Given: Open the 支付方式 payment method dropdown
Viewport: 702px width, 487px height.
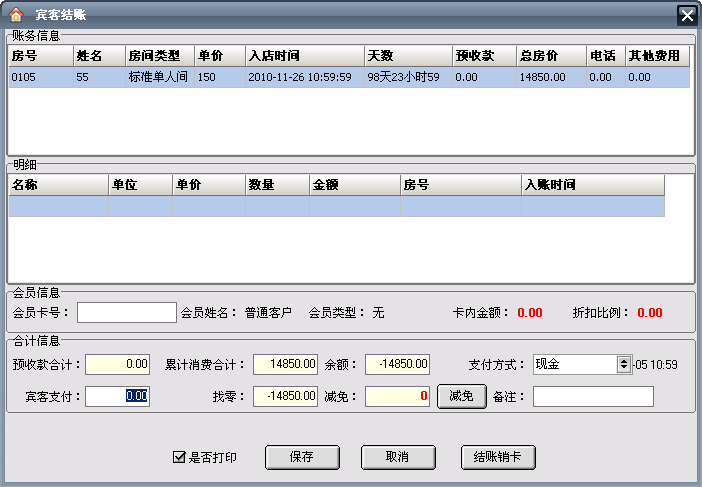Looking at the screenshot, I should [x=624, y=364].
